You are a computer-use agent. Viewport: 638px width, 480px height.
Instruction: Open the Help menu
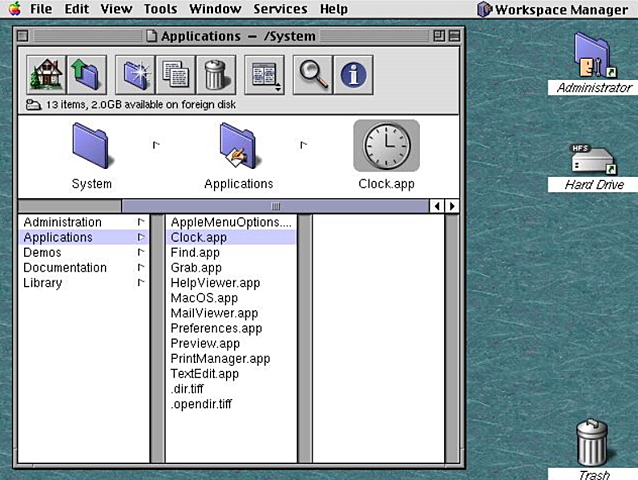point(334,9)
